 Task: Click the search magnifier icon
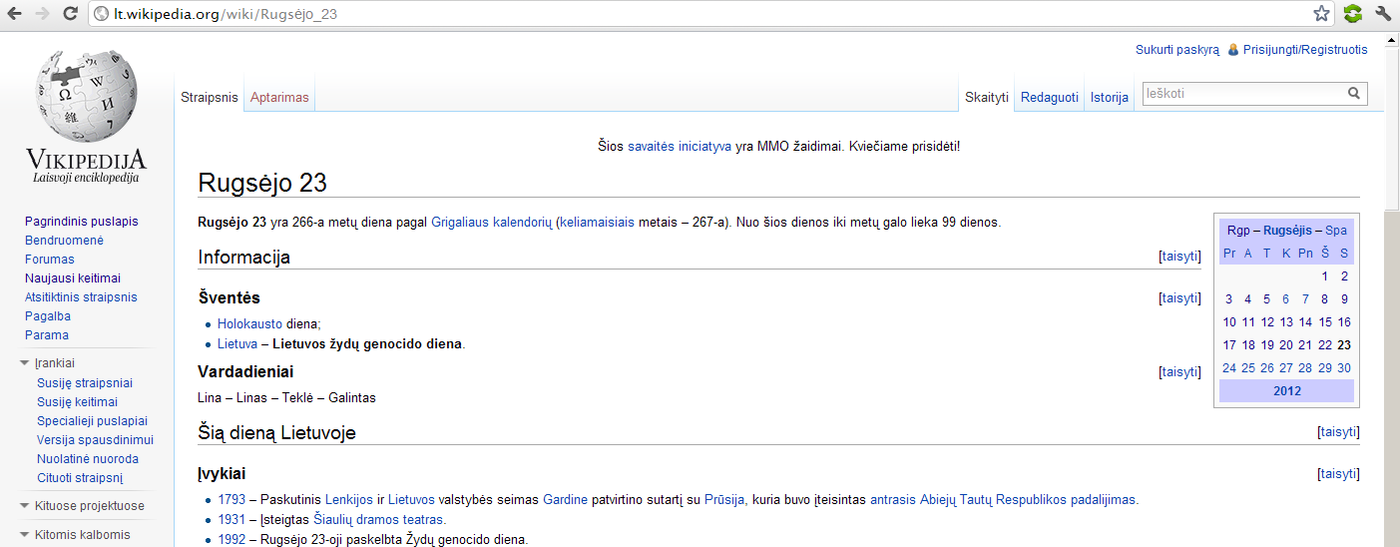(x=1354, y=94)
